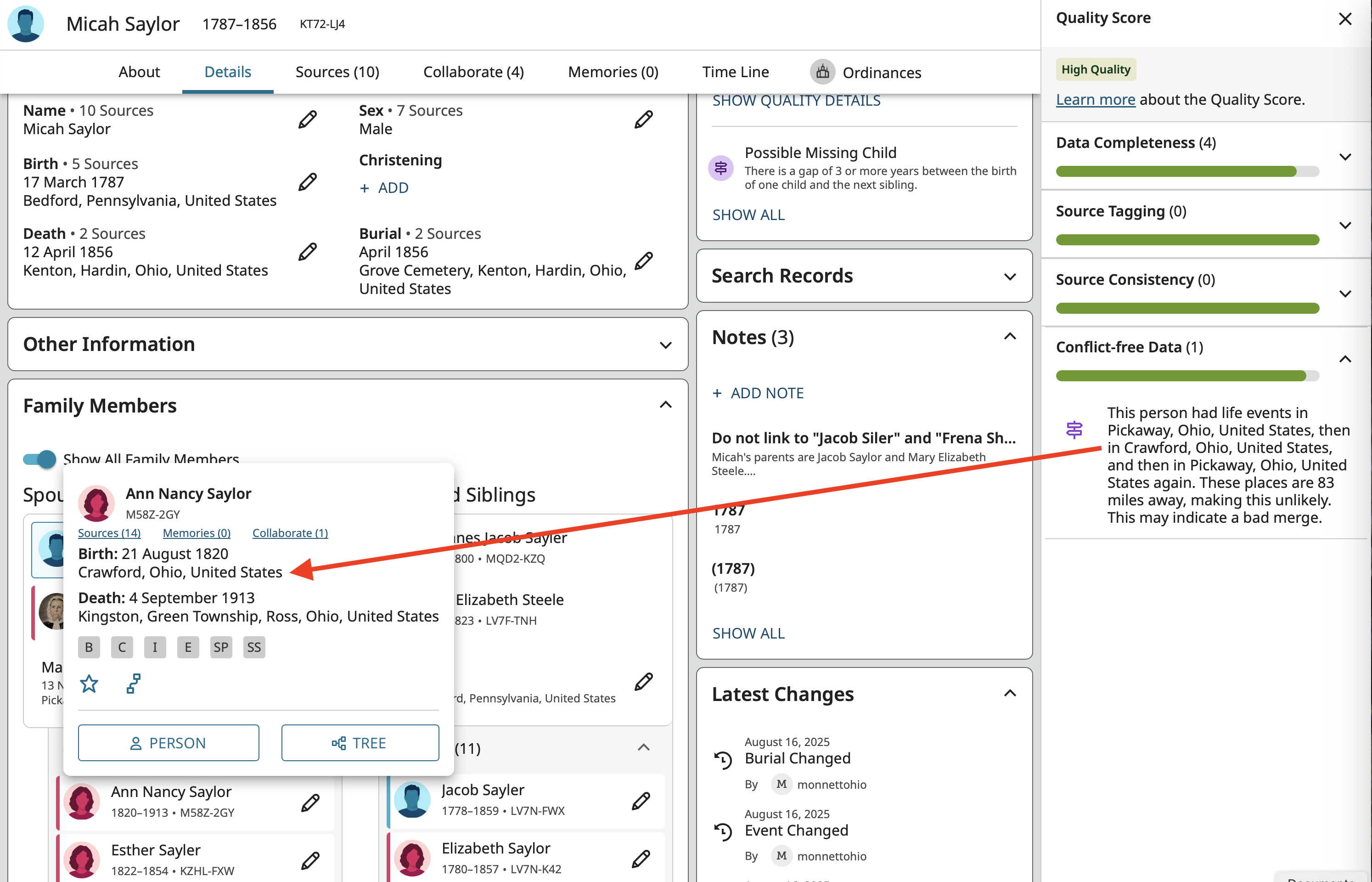Viewport: 1372px width, 882px height.
Task: Open the Learn more link
Action: (1095, 100)
